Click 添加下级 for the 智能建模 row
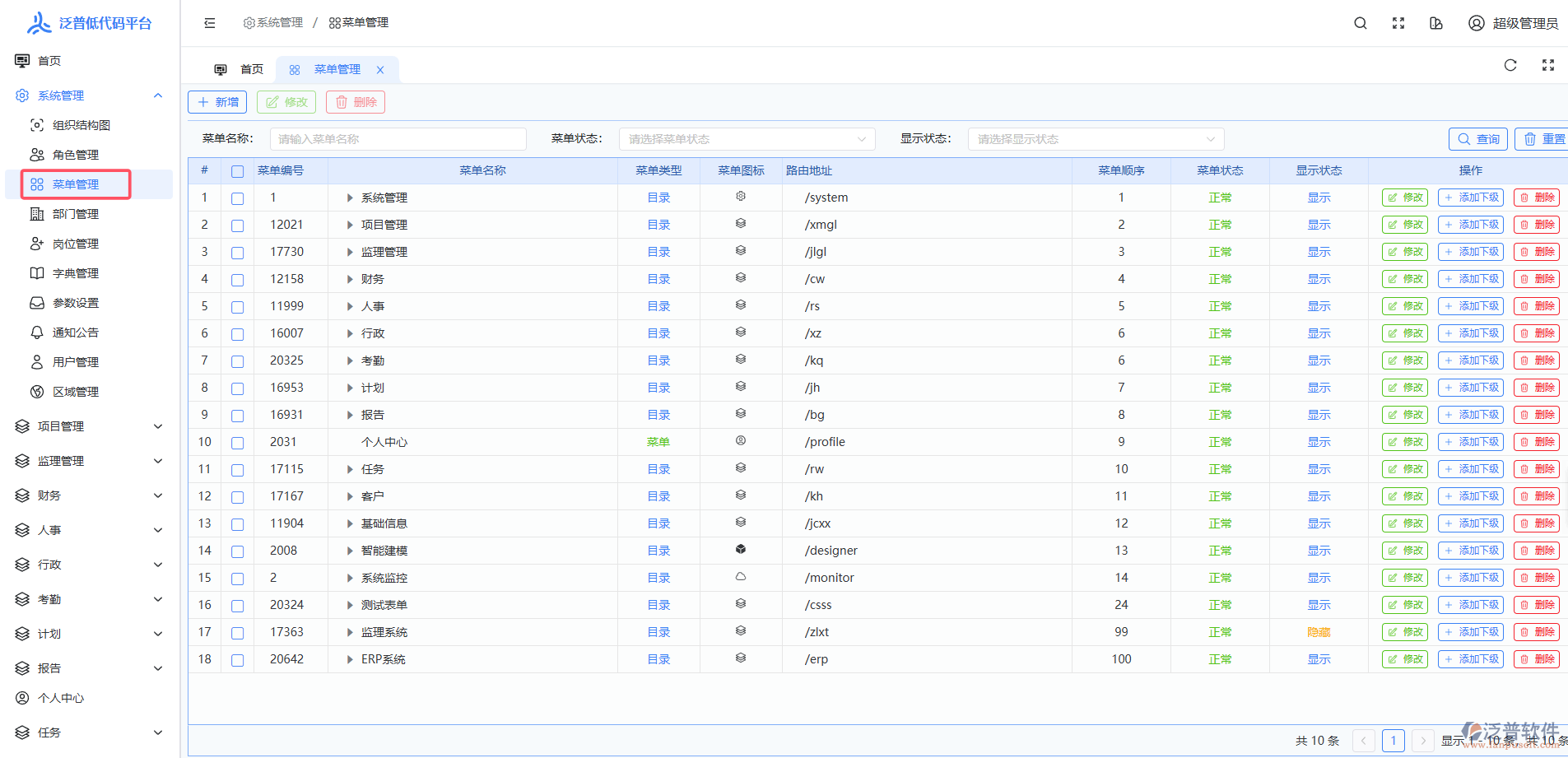This screenshot has width=1568, height=758. point(1471,551)
